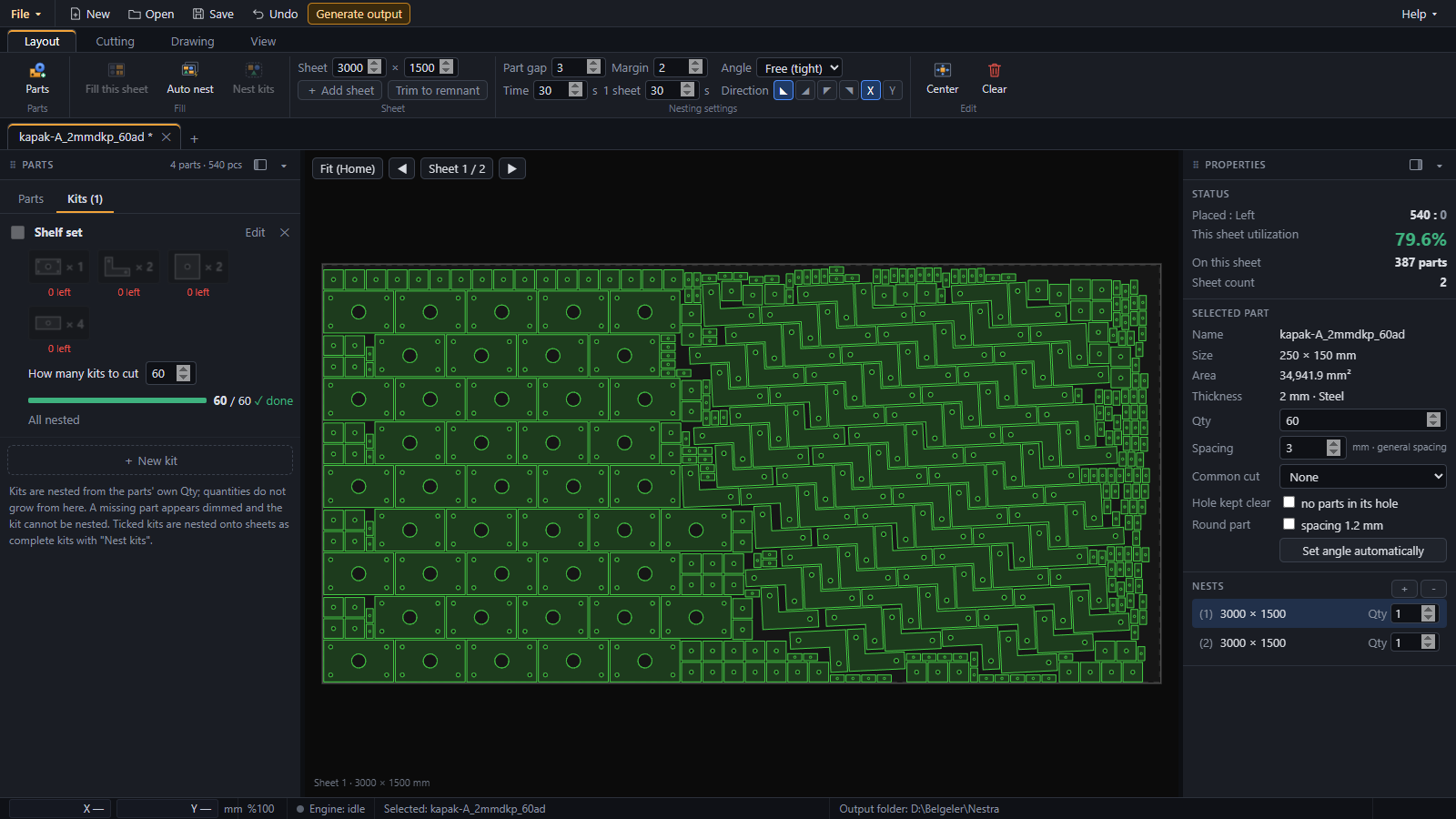Expand the File menu
The image size is (1456, 819).
click(25, 14)
